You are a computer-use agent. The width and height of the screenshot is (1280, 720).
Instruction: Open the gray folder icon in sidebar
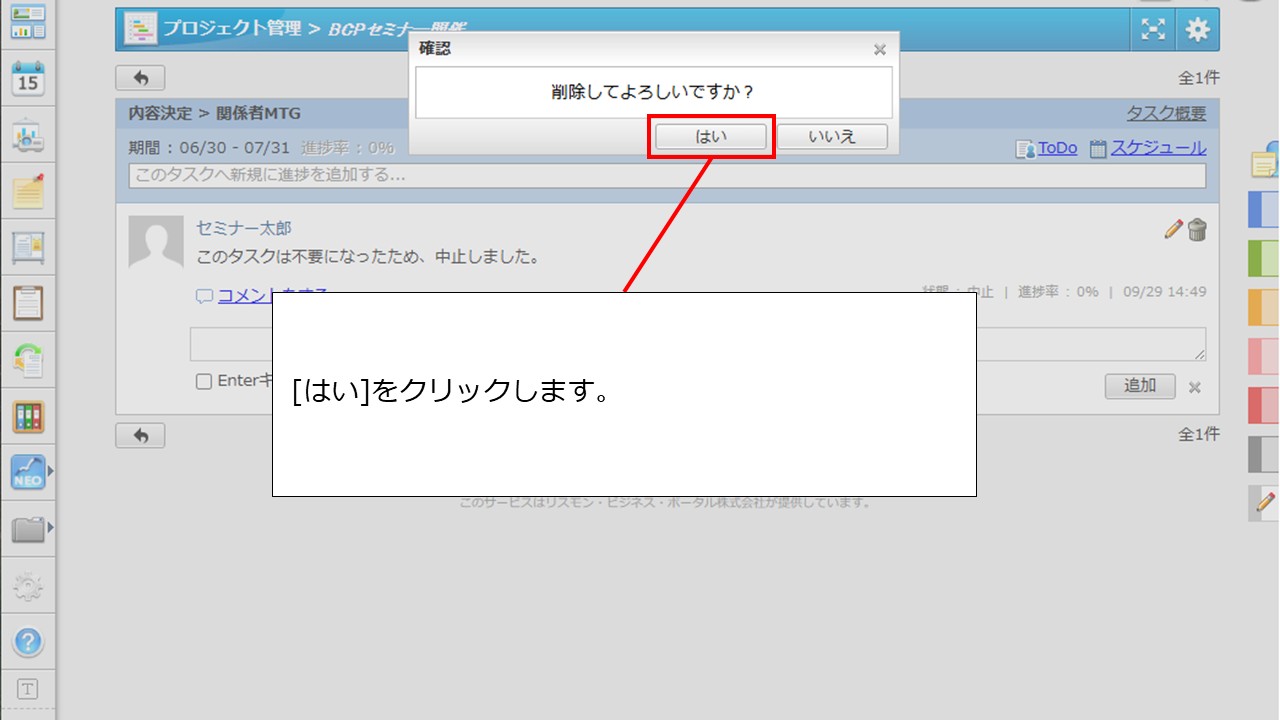point(27,528)
